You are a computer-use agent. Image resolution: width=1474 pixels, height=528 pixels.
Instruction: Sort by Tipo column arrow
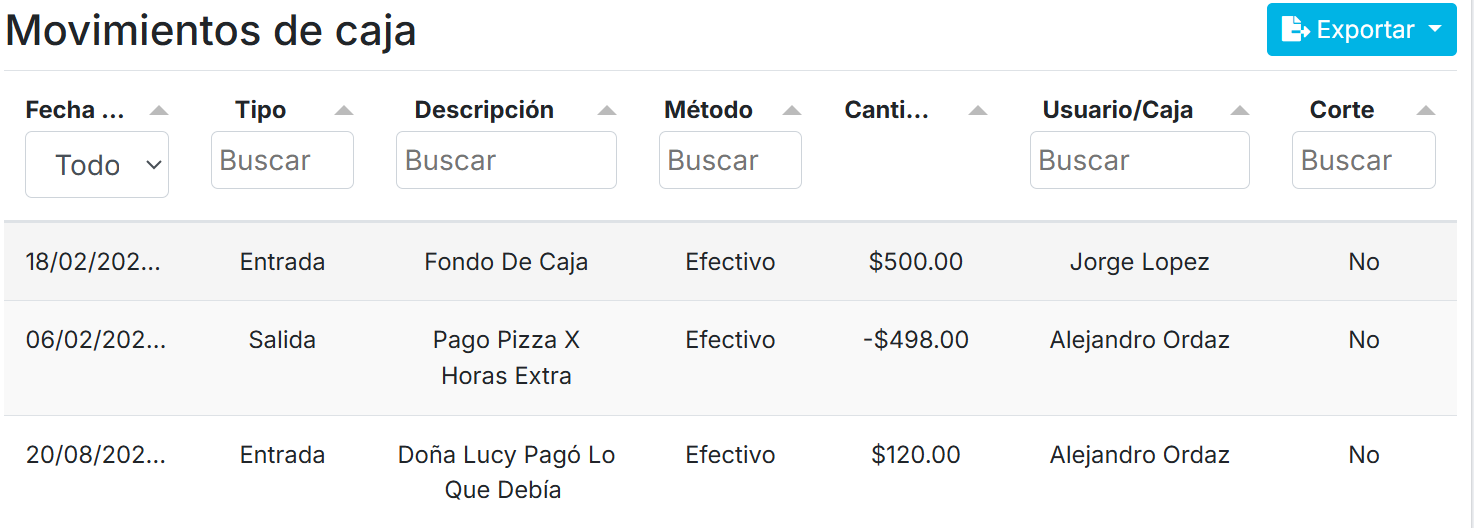[344, 111]
